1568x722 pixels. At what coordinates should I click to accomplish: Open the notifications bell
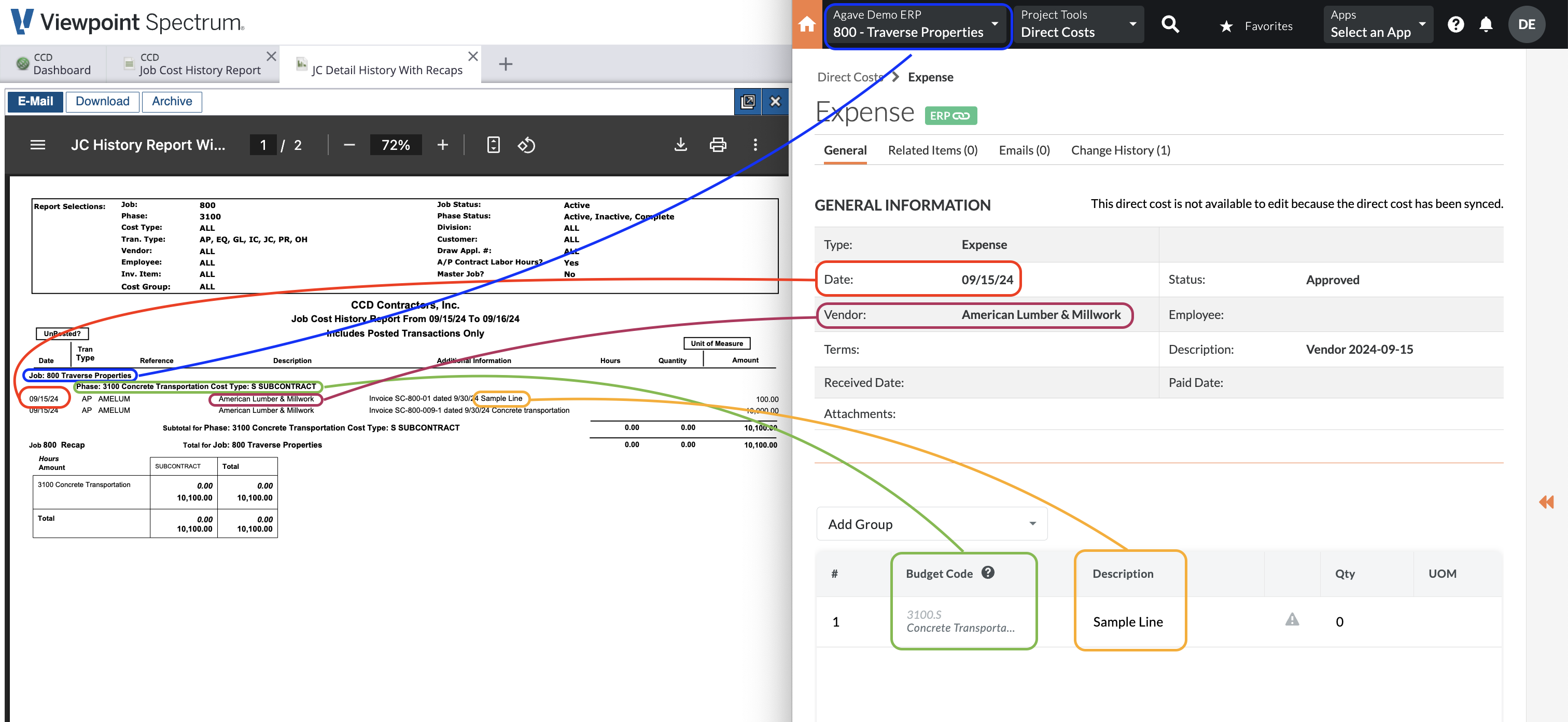click(1486, 24)
